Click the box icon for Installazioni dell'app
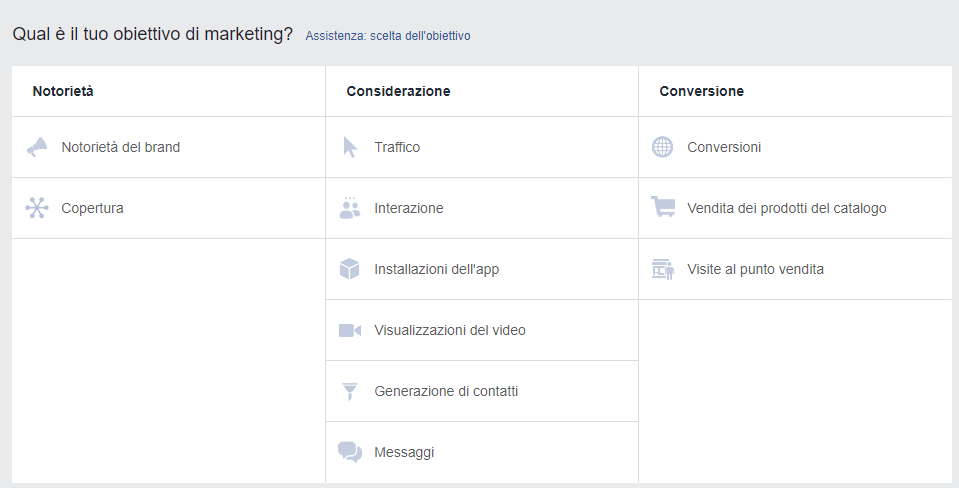 (x=349, y=269)
